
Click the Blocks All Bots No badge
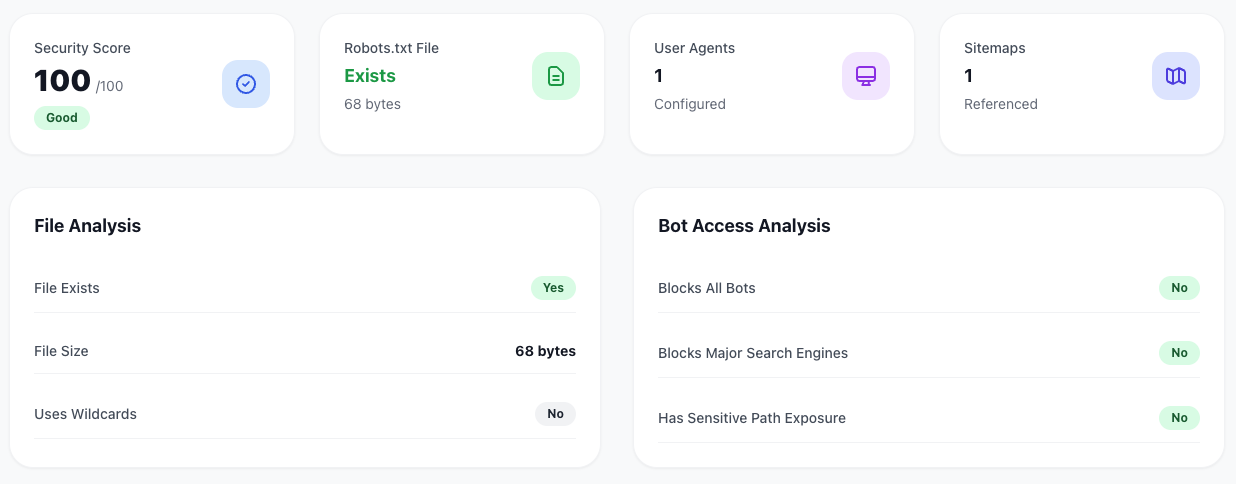[1179, 288]
